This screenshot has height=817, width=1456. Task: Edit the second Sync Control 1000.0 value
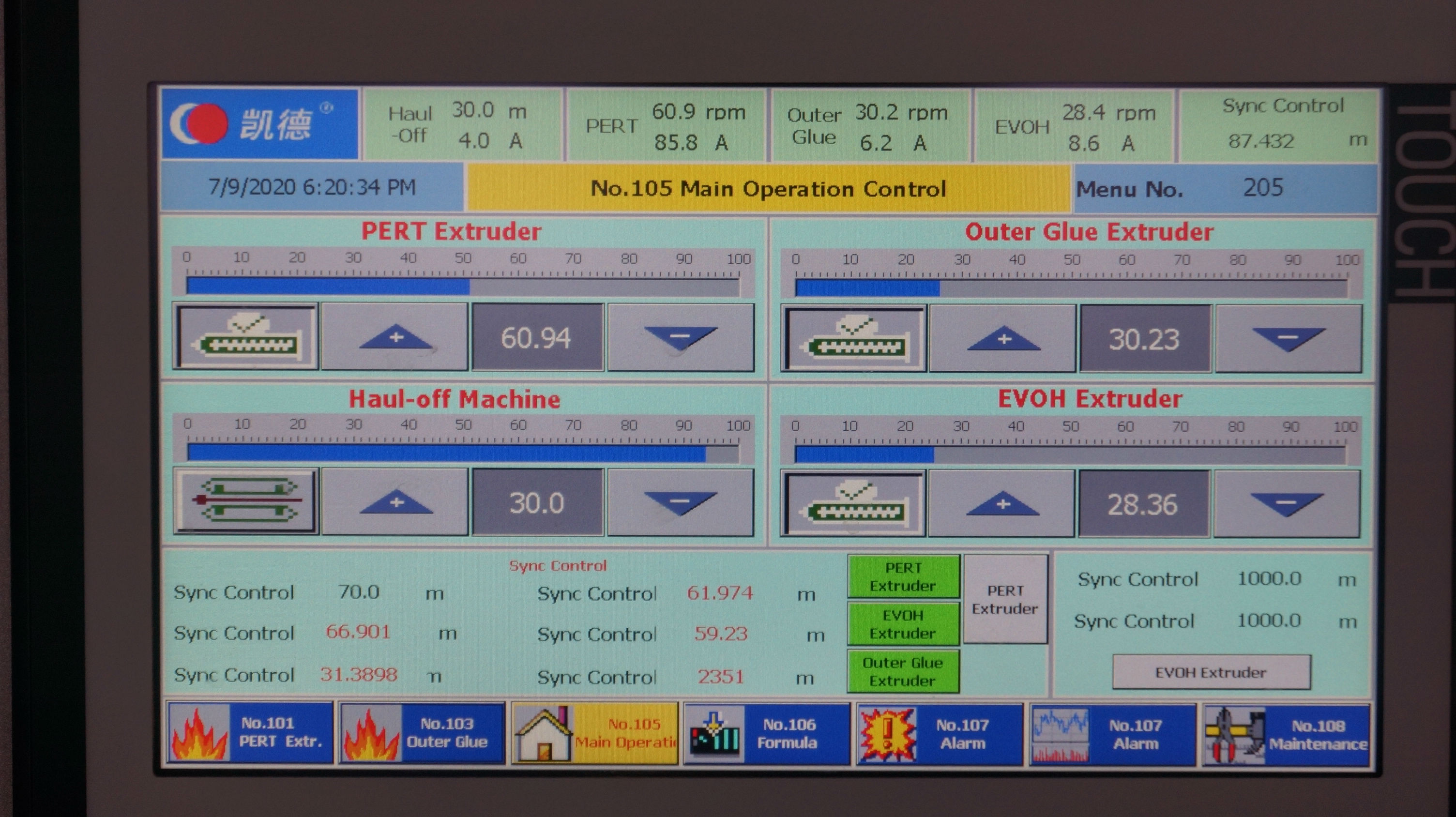1270,620
